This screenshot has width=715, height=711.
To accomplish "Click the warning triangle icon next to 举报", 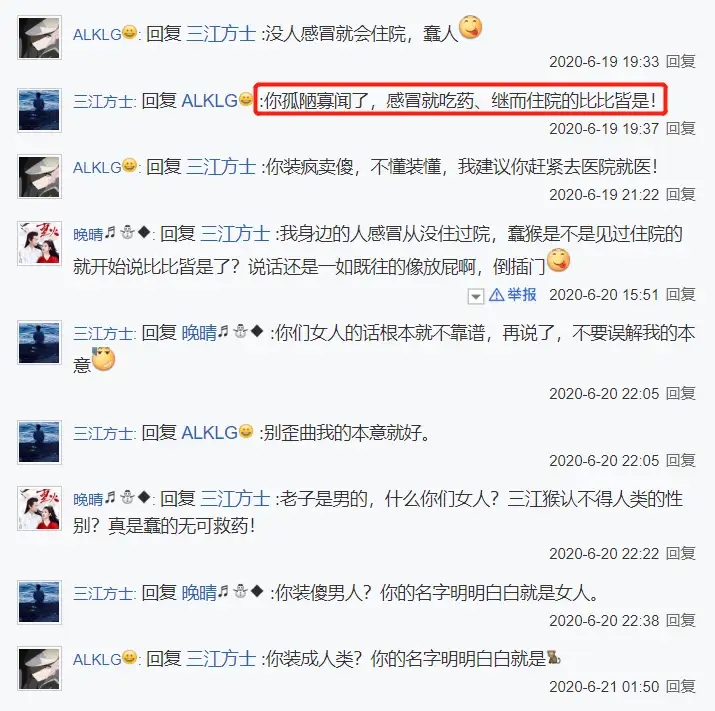I will (496, 295).
